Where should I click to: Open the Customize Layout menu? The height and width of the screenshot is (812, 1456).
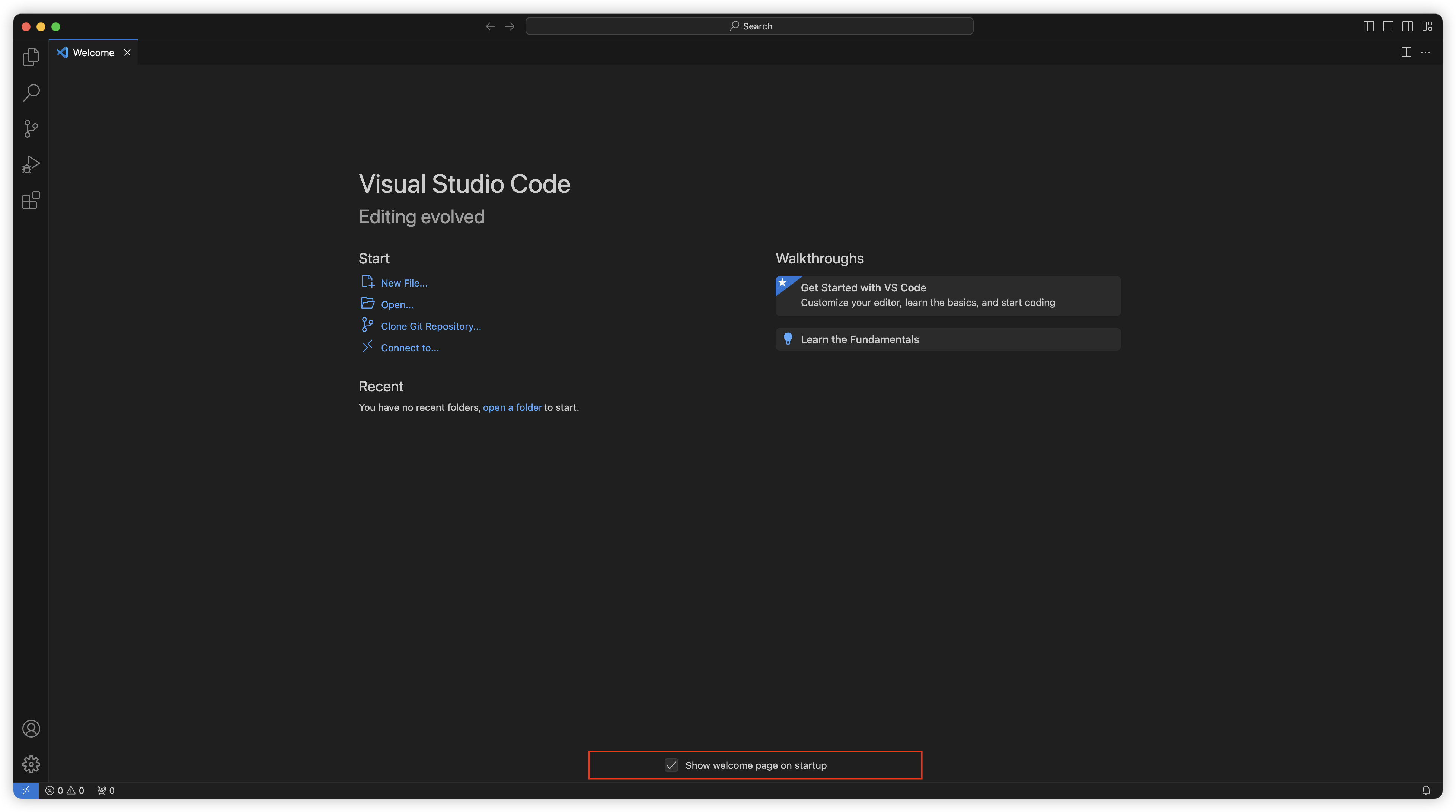[1427, 26]
